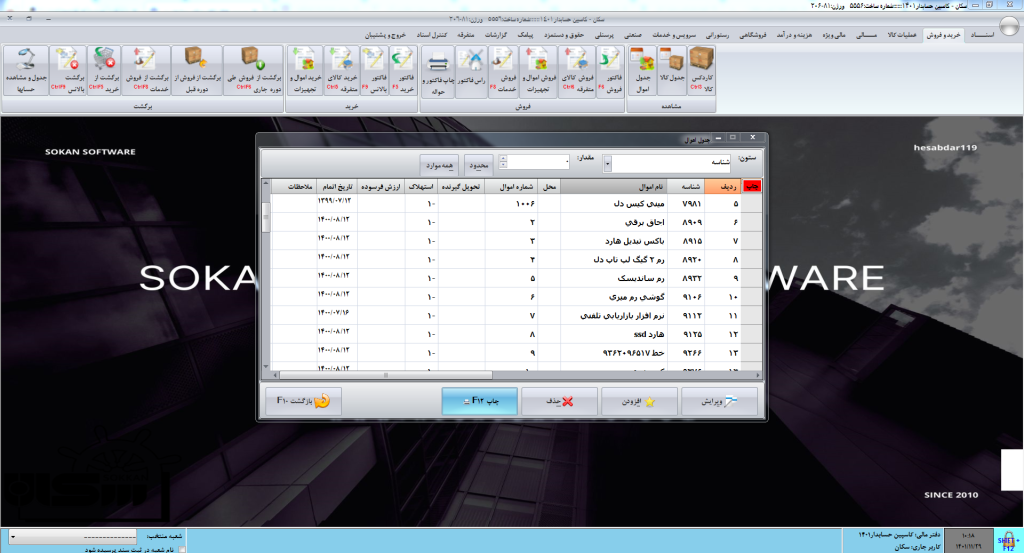Image resolution: width=1024 pixels, height=553 pixels.
Task: Select the row گوشی رم میری
Action: pyautogui.click(x=516, y=297)
